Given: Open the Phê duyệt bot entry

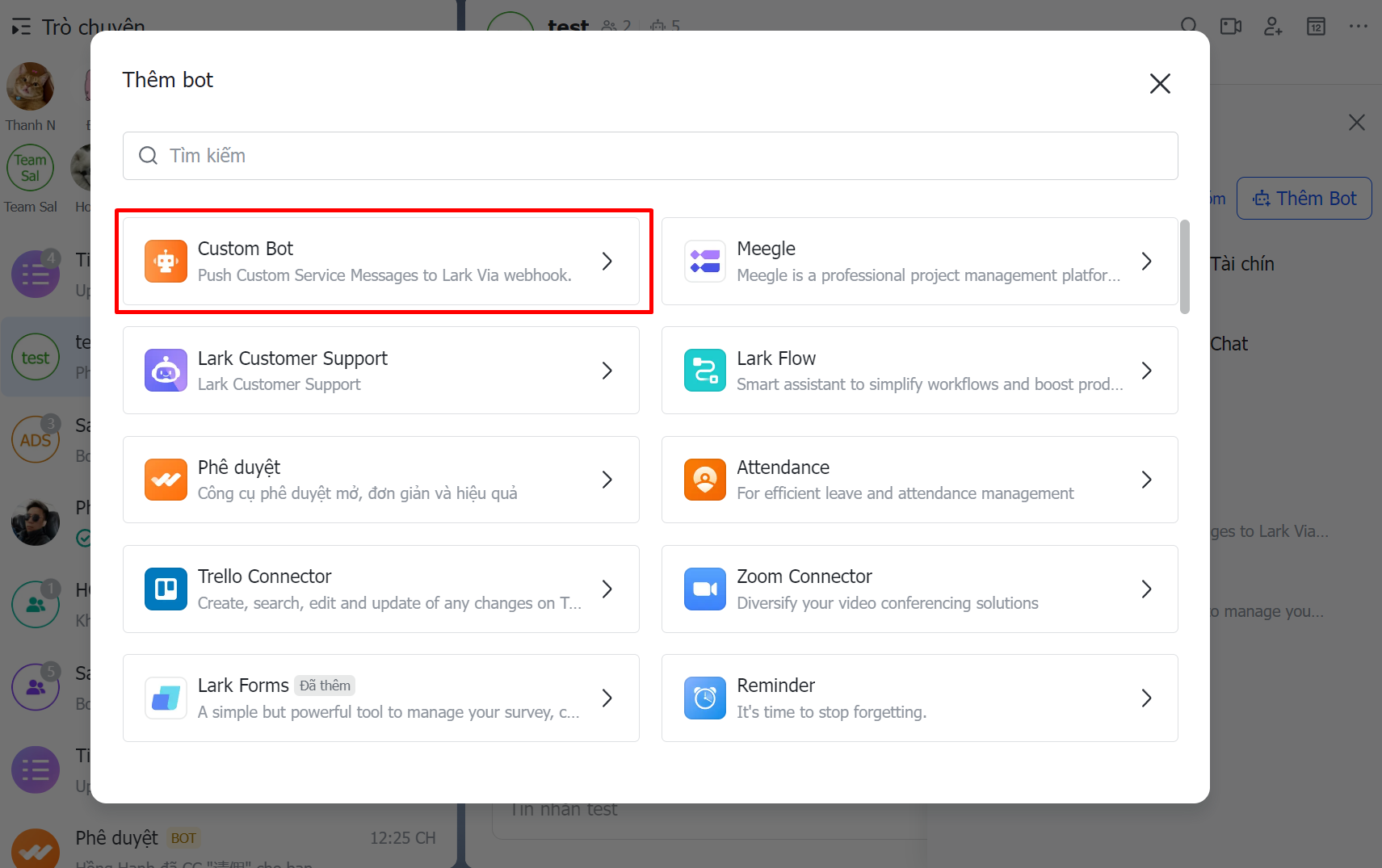Looking at the screenshot, I should coord(380,480).
